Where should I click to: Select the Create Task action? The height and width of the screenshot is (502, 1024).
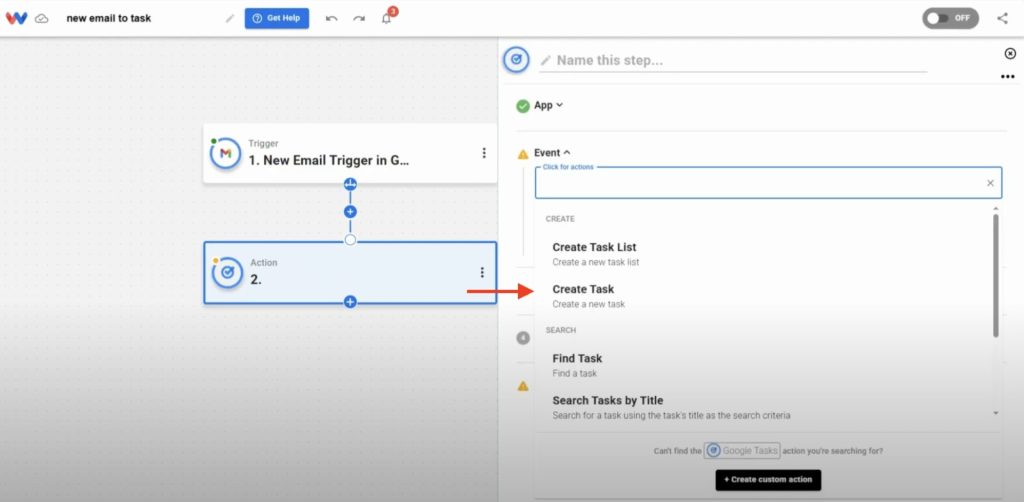[x=764, y=296]
